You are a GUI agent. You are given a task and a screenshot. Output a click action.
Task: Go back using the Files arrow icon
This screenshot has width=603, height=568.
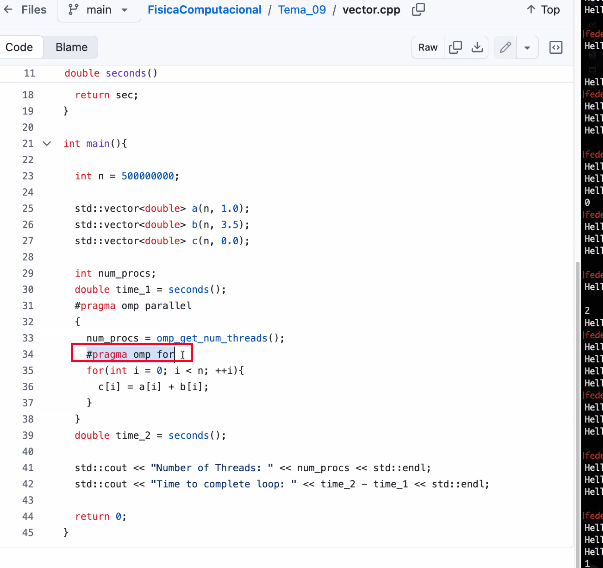8,10
